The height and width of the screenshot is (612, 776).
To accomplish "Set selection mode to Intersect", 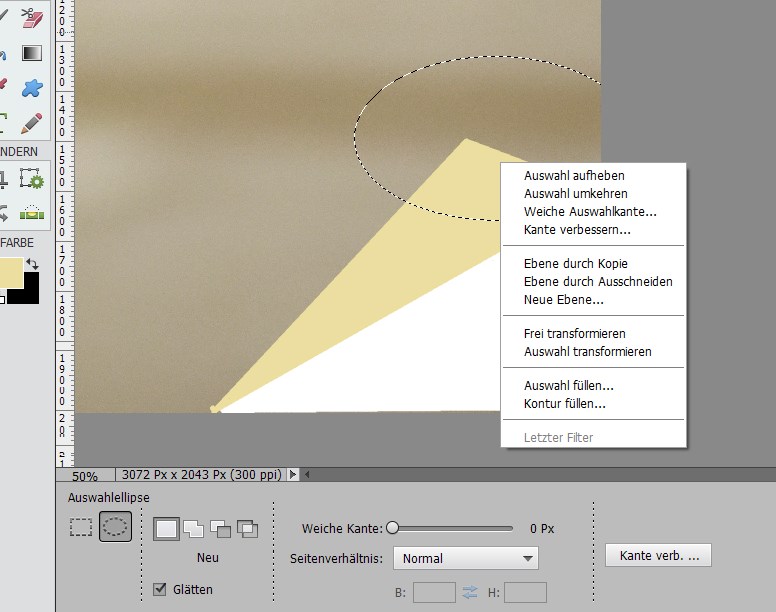I will [247, 529].
